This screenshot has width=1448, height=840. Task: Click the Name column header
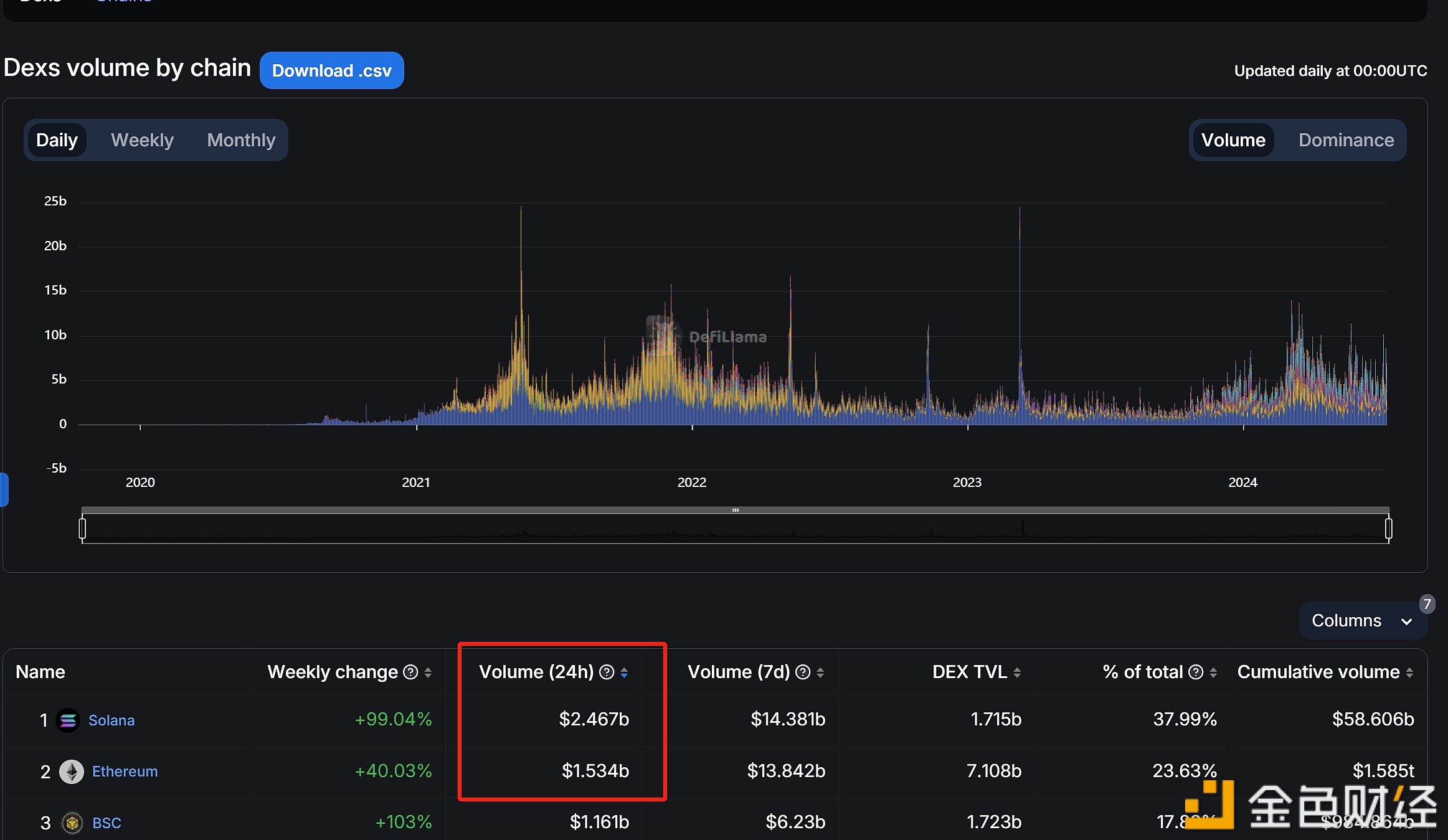[x=40, y=672]
